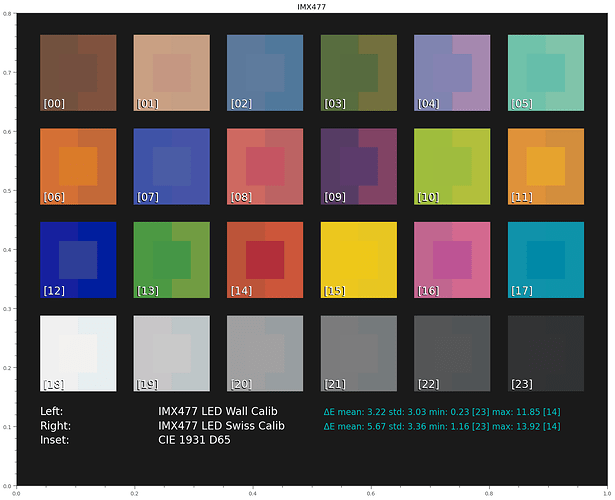
Task: Select the bluish green patch labeled [05]
Action: tap(546, 73)
